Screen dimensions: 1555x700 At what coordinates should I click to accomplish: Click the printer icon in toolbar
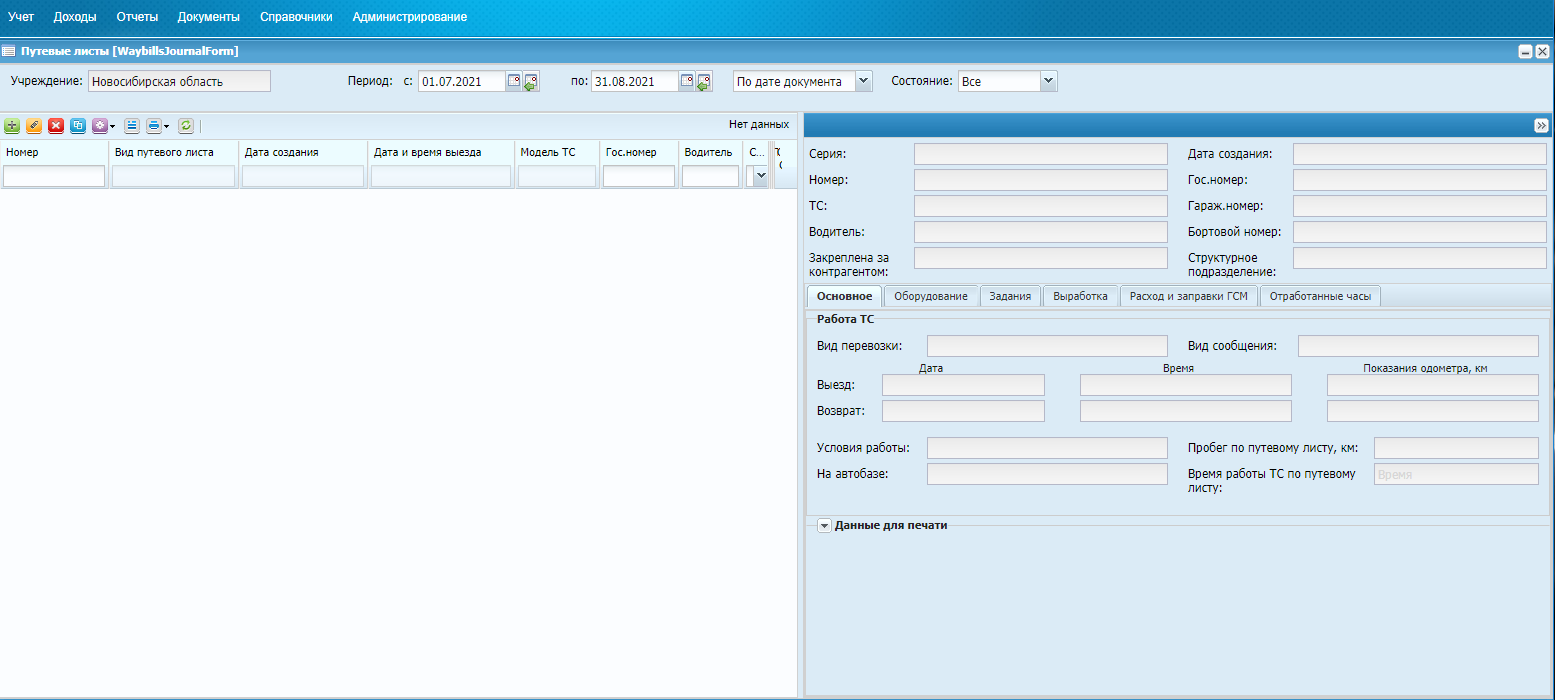click(x=153, y=126)
